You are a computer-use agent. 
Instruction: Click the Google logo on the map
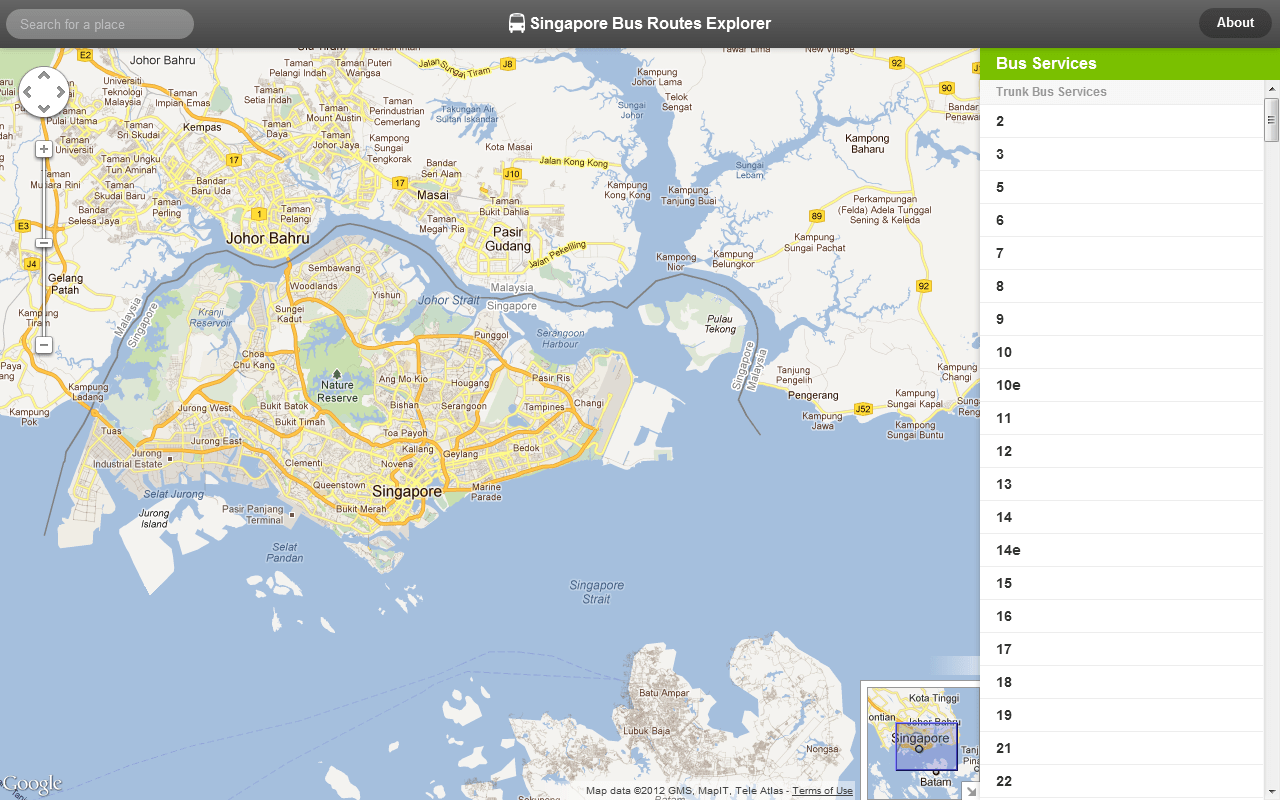tap(32, 785)
